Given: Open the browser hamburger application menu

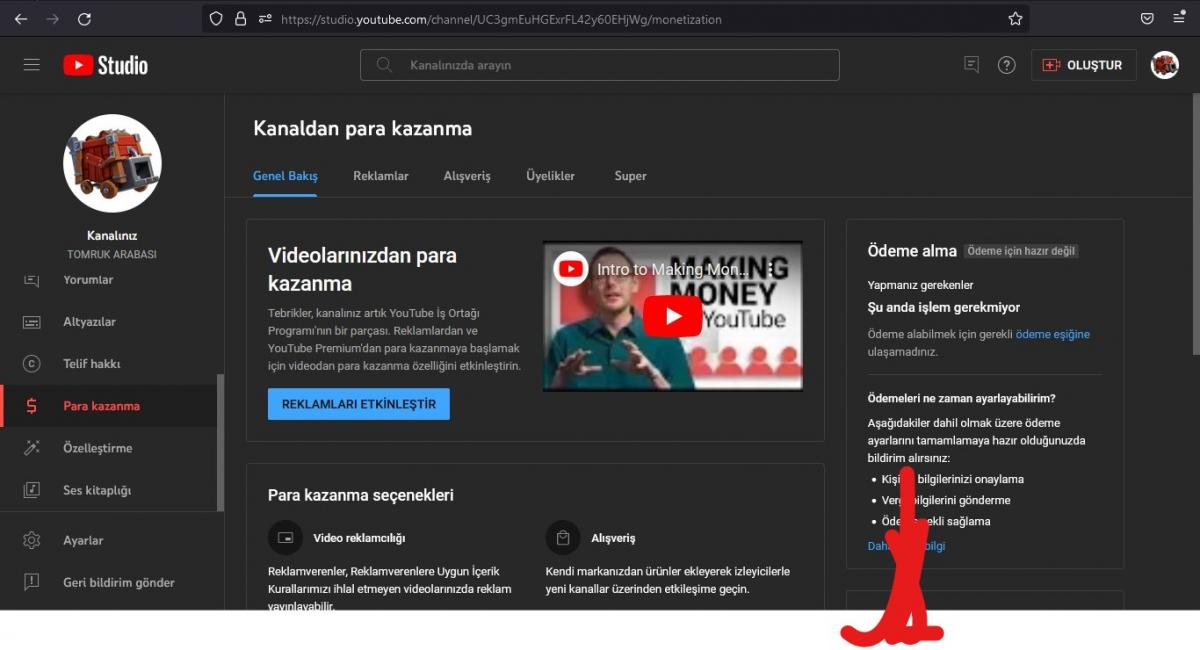Looking at the screenshot, I should (x=1179, y=19).
